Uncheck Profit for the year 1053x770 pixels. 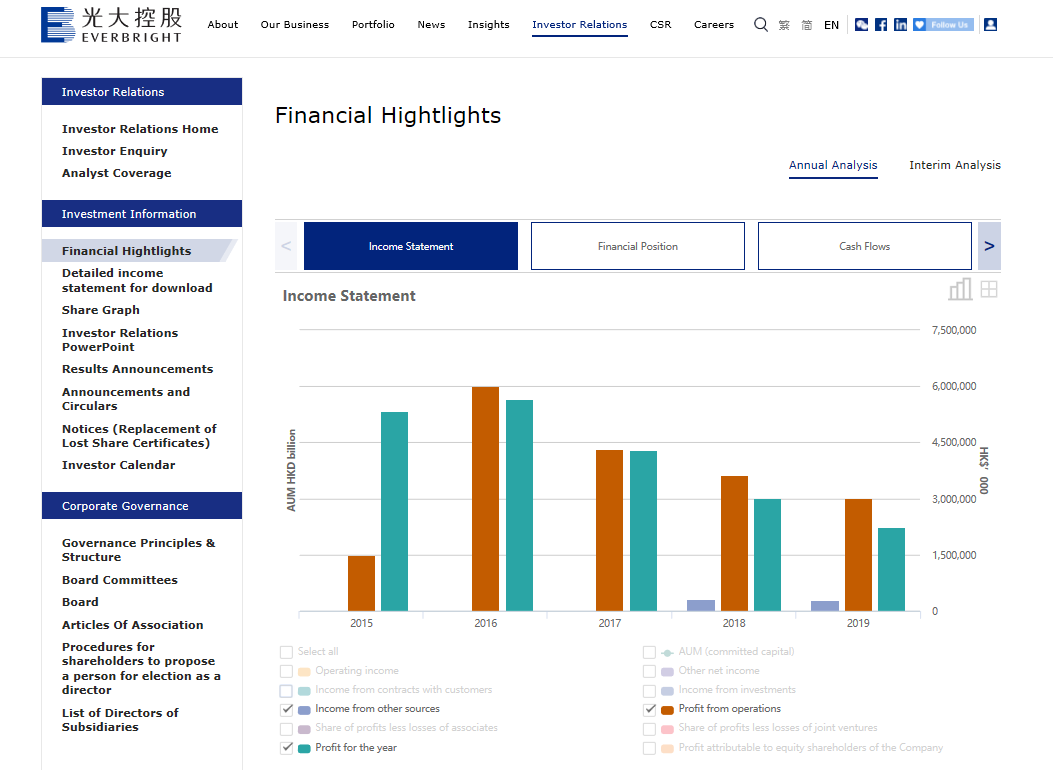pos(287,747)
